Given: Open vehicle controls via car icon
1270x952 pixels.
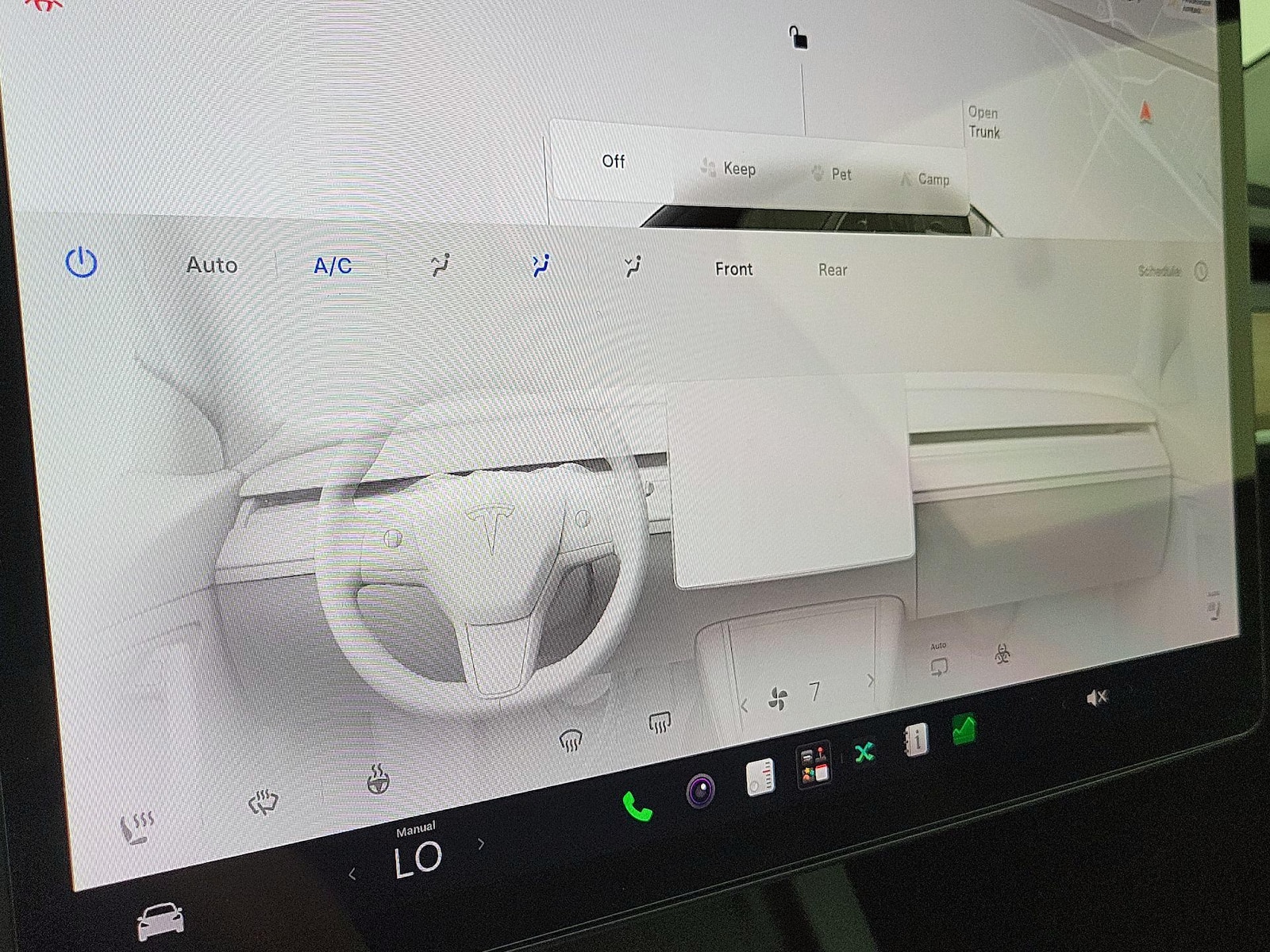Looking at the screenshot, I should 160,921.
